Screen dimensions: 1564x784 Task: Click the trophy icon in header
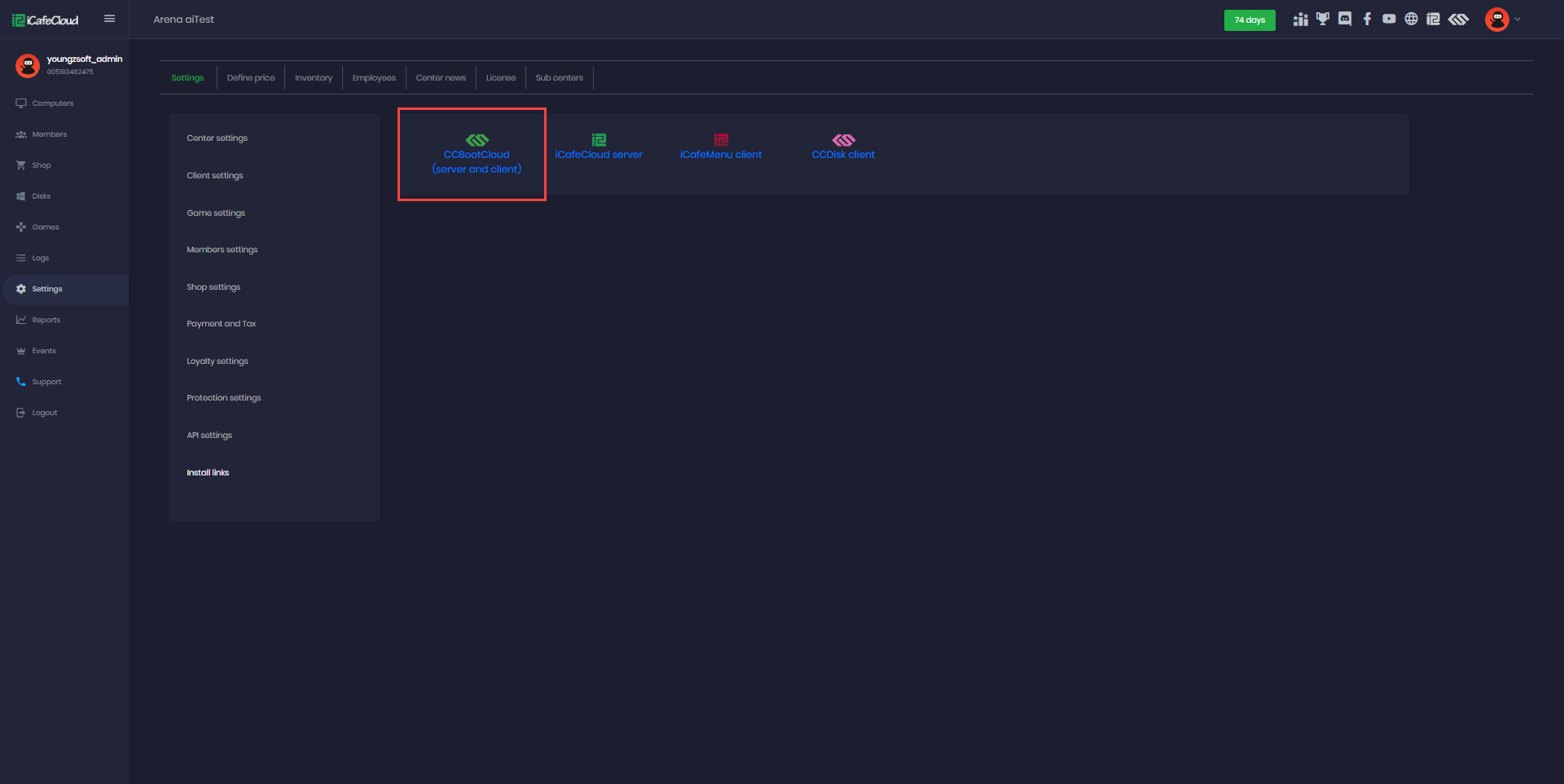pos(1323,20)
